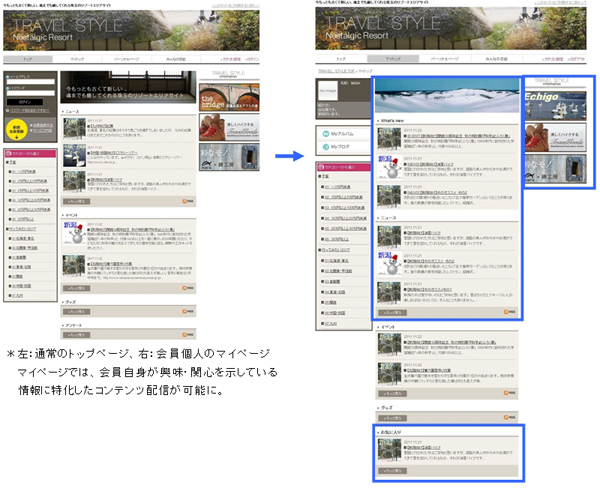The height and width of the screenshot is (488, 600).
Task: Open the red hiking boots banner on right page
Action: tap(555, 137)
